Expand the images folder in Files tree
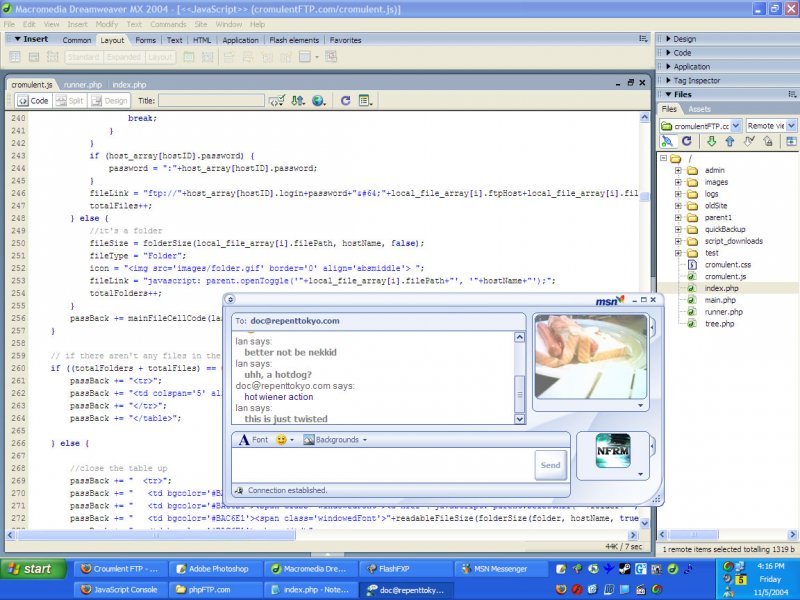The height and width of the screenshot is (600, 800). click(678, 182)
